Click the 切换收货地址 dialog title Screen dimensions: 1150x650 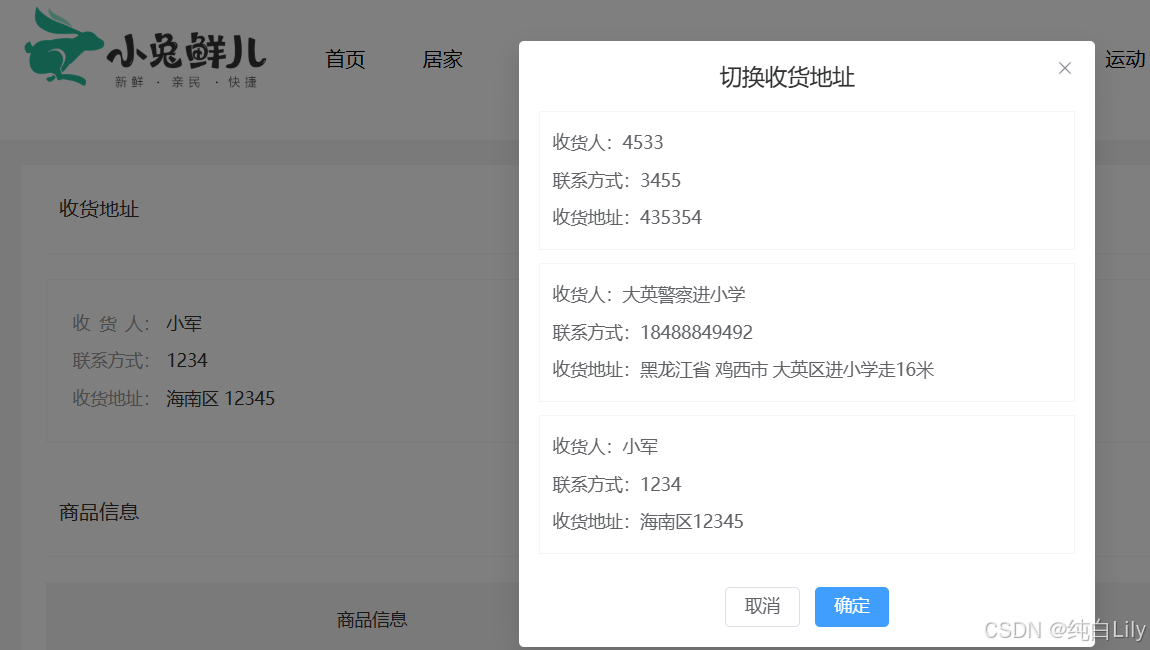789,77
